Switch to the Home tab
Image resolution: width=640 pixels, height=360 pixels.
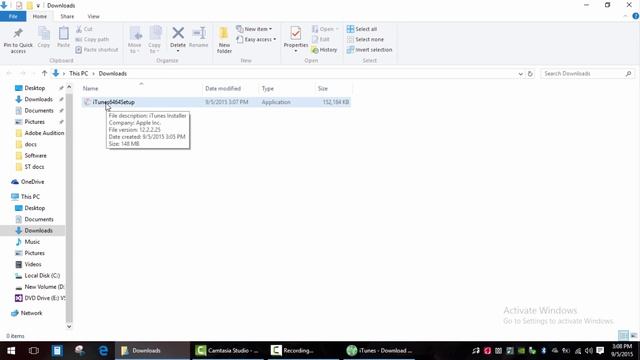(x=40, y=16)
